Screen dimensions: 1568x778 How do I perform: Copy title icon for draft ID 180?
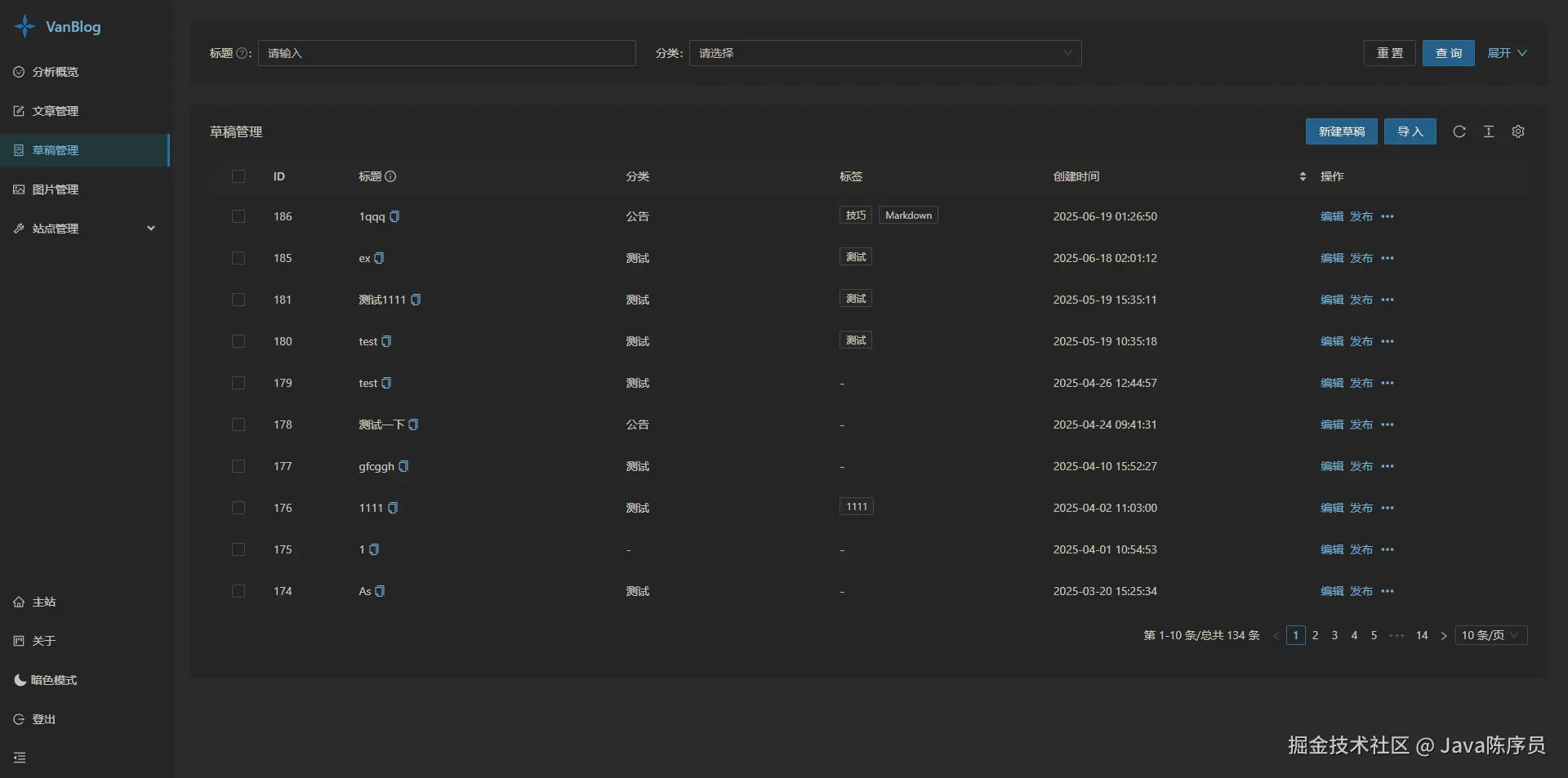pos(386,341)
